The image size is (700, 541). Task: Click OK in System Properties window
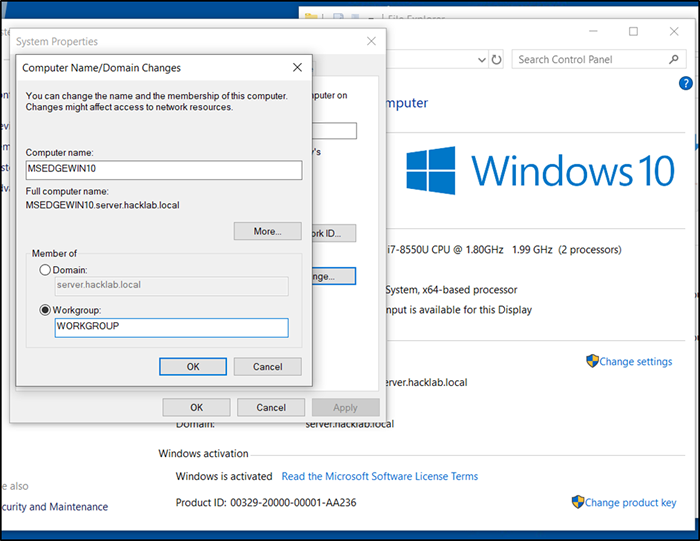pos(196,408)
